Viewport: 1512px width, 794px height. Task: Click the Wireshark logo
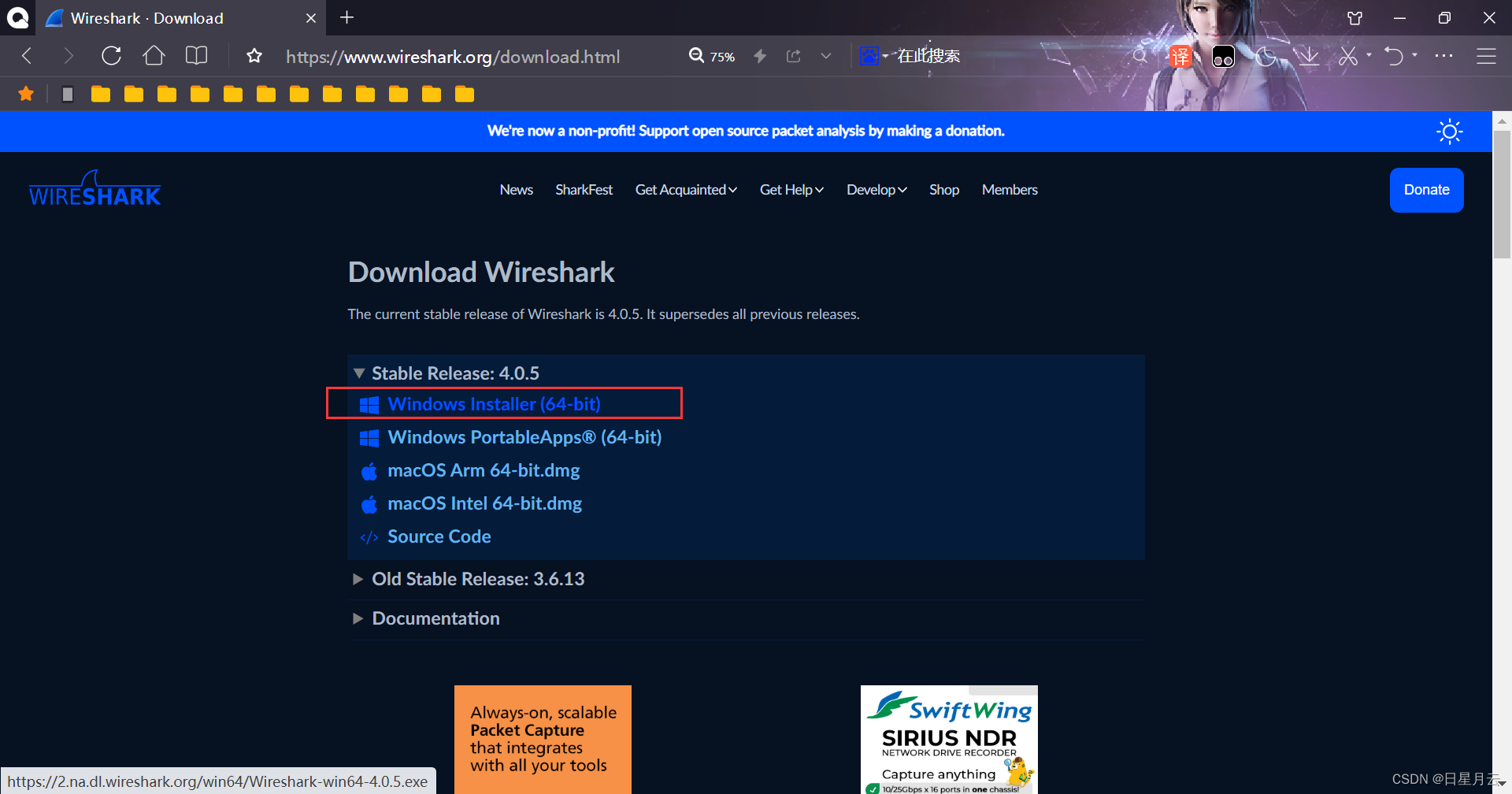94,189
